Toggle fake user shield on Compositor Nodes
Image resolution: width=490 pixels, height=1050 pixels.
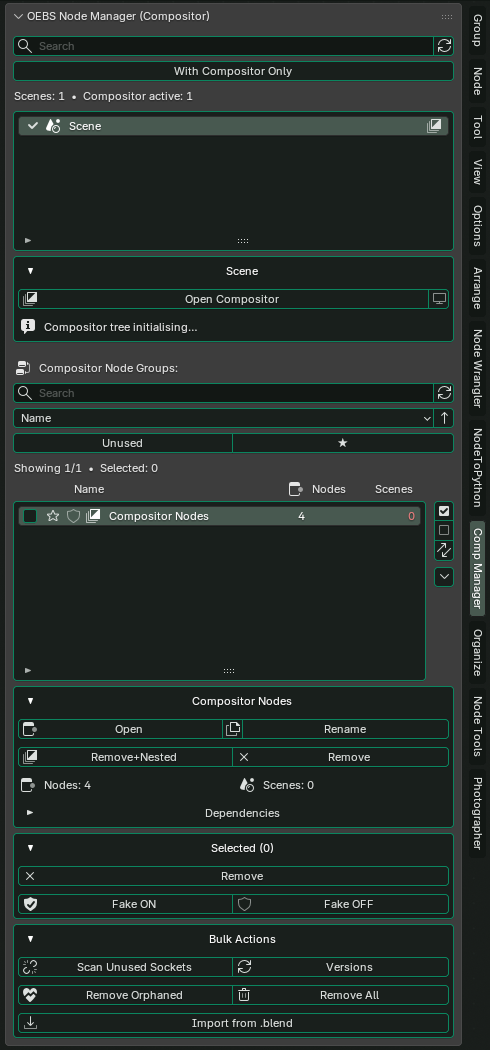pos(73,516)
